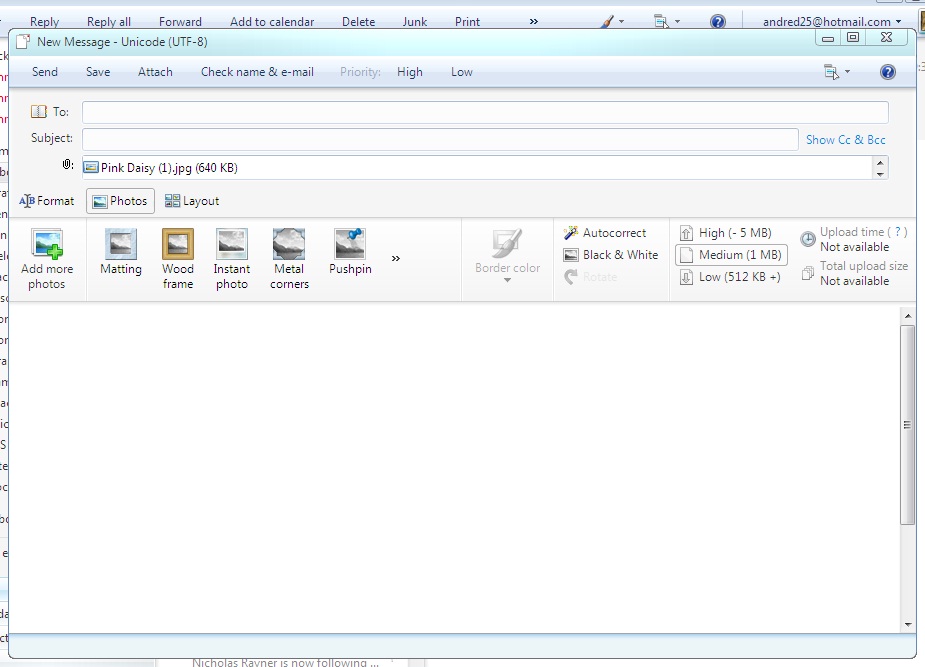
Task: Apply the Pushpin photo style
Action: pyautogui.click(x=350, y=252)
